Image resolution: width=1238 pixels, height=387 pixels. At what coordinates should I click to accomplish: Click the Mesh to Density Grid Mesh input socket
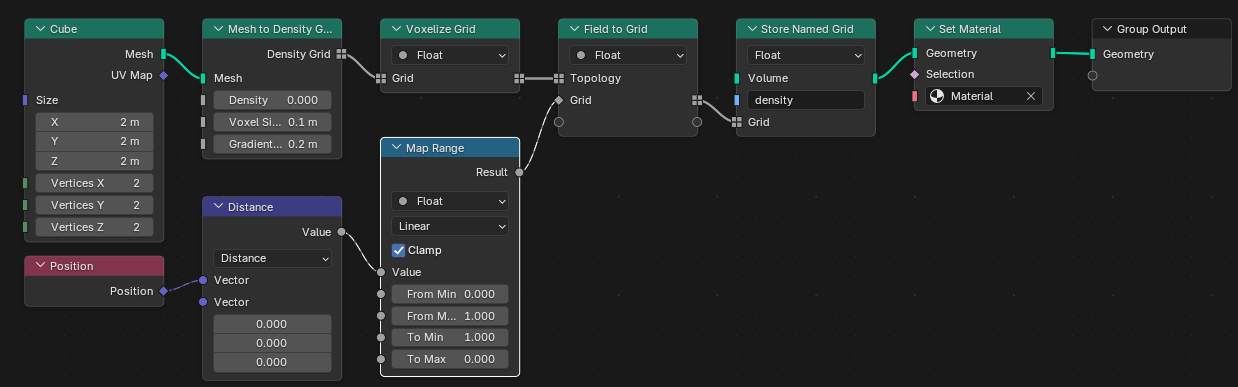coord(203,78)
